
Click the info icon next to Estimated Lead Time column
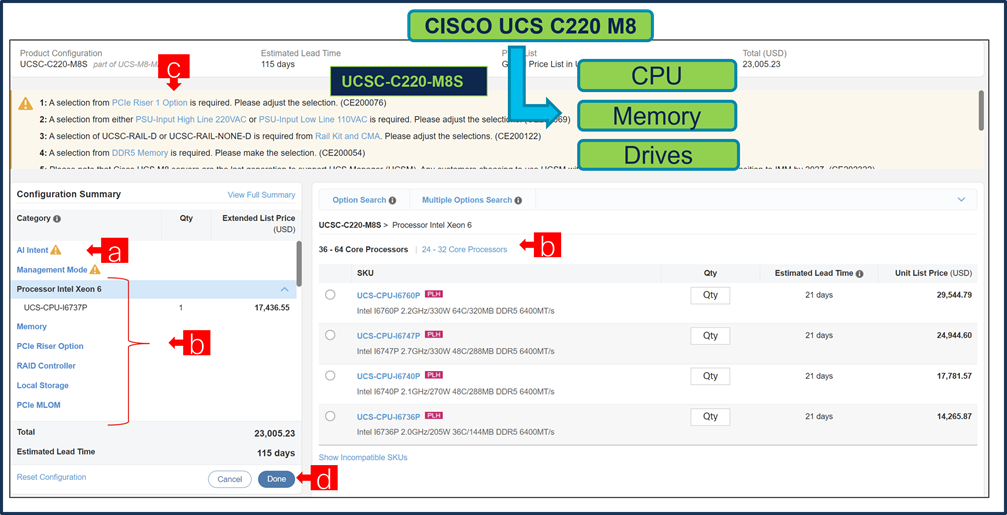(x=859, y=274)
